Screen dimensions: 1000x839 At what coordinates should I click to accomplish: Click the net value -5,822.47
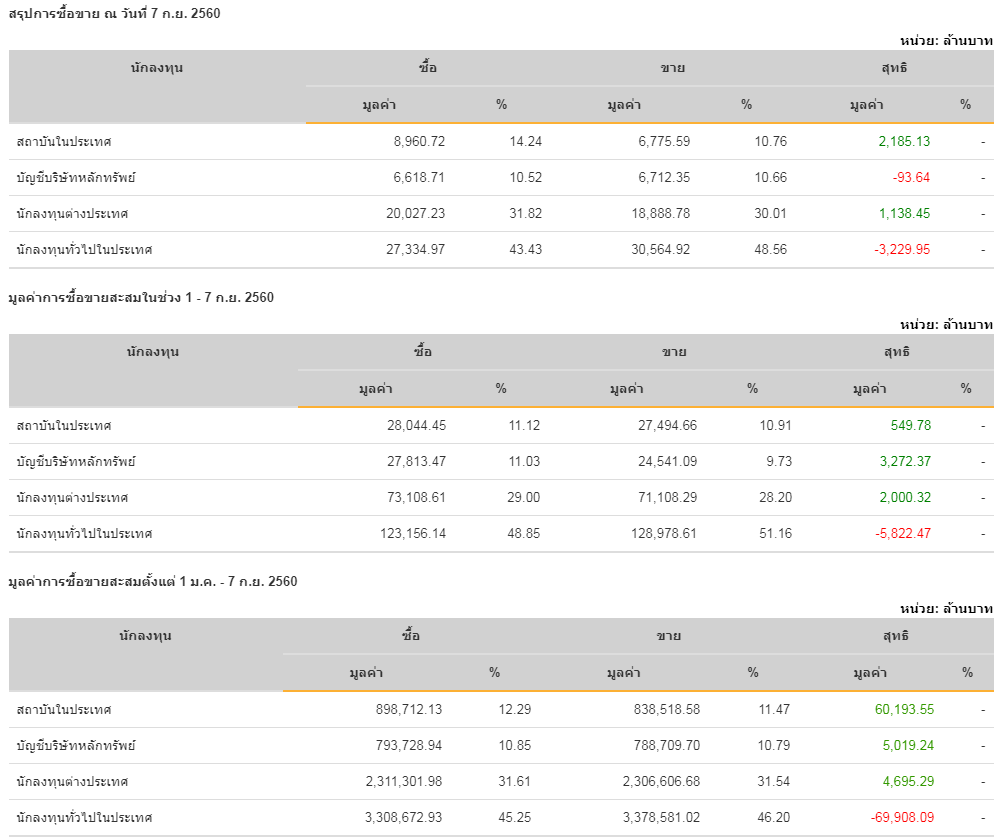(x=902, y=533)
